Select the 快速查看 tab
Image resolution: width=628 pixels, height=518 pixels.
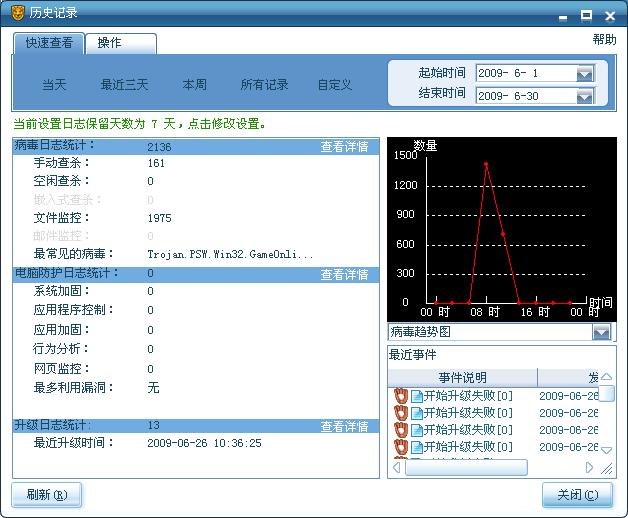49,43
